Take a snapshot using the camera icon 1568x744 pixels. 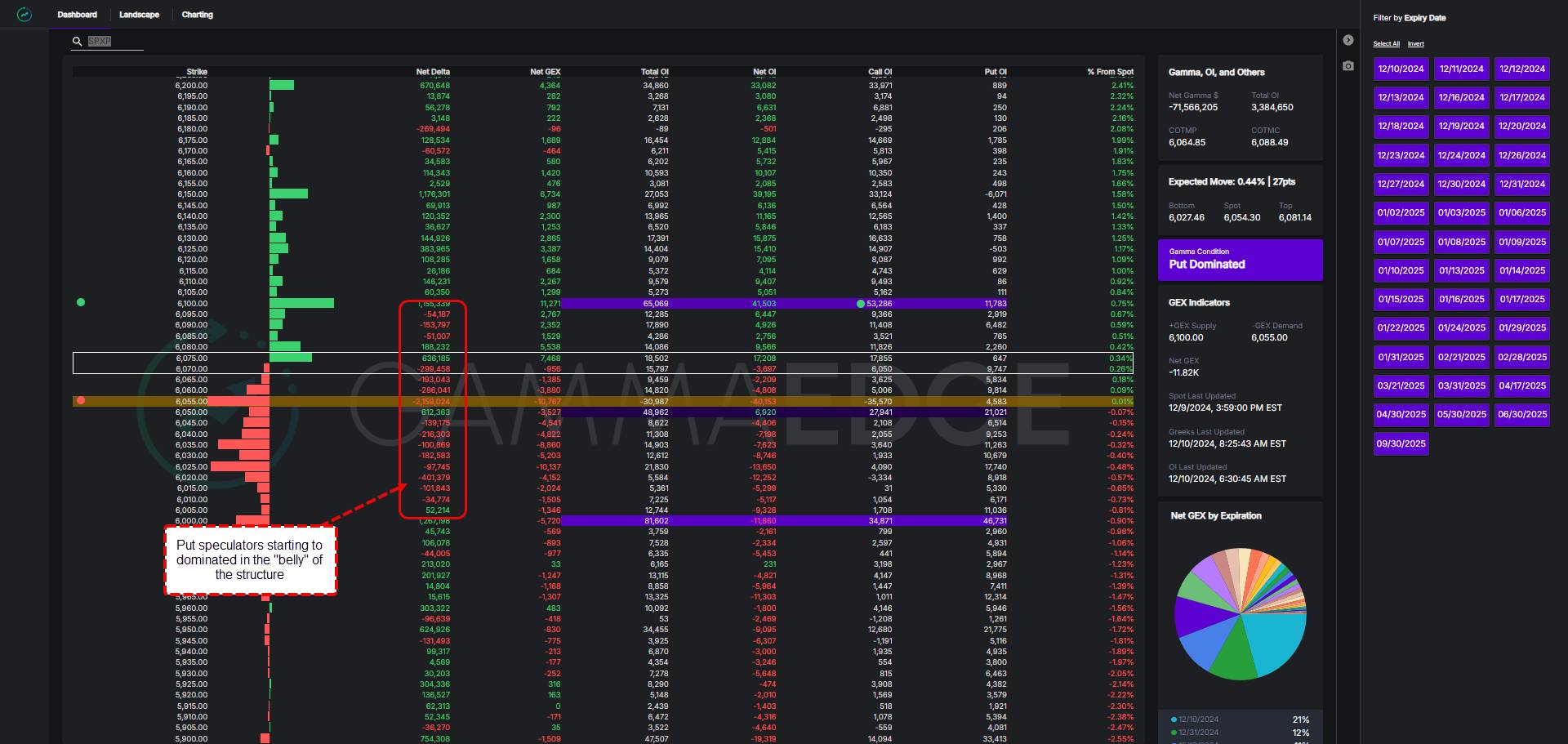click(x=1348, y=65)
